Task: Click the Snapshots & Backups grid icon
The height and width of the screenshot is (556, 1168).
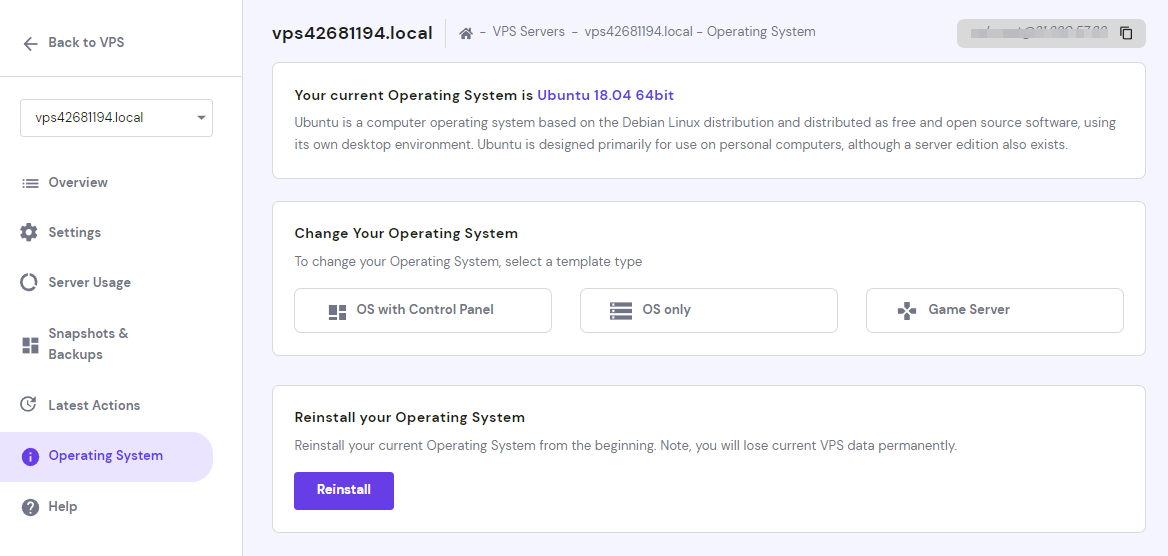Action: pos(30,344)
